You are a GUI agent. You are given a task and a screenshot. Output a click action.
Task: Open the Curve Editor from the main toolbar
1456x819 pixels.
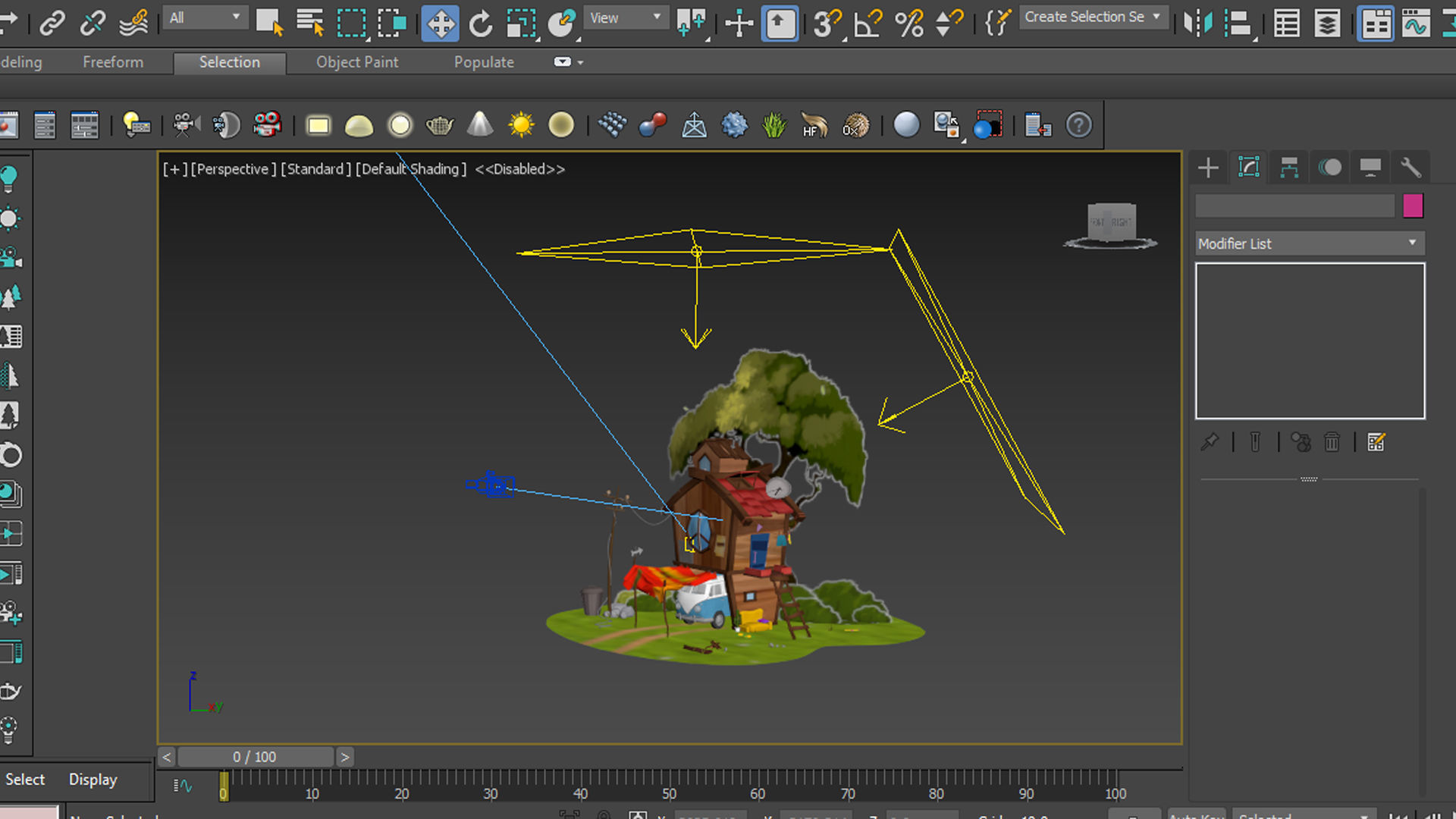click(1416, 23)
